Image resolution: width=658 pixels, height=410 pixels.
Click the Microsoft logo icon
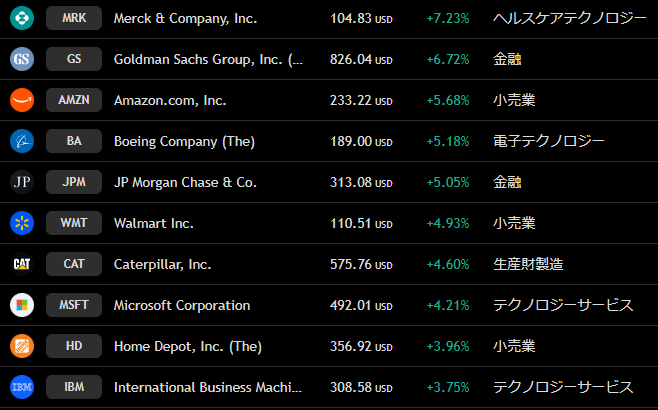click(x=22, y=305)
